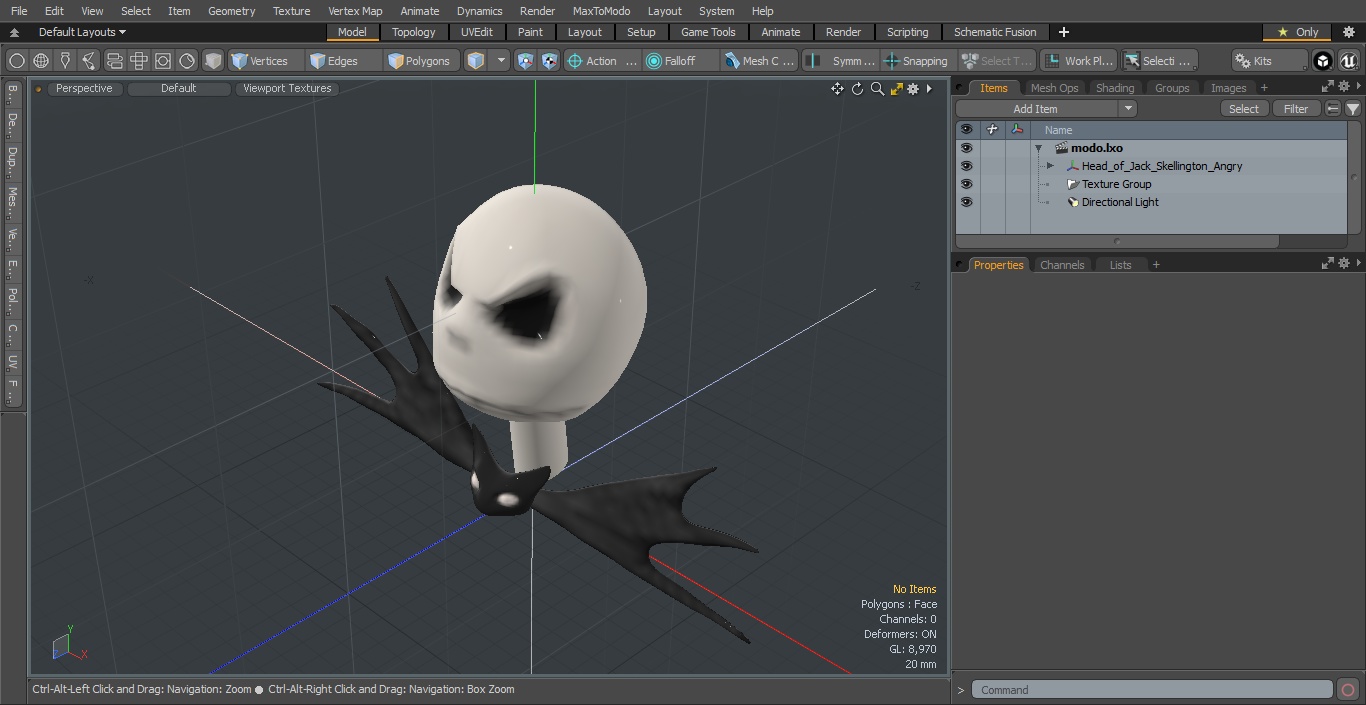This screenshot has height=705, width=1366.
Task: Click the Polygons selection mode button
Action: (422, 61)
